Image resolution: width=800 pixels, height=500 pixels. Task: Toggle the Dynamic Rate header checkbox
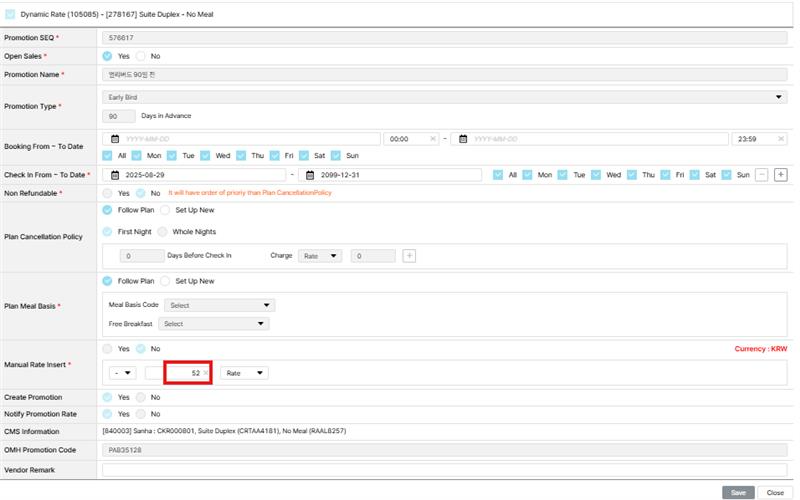tap(10, 14)
